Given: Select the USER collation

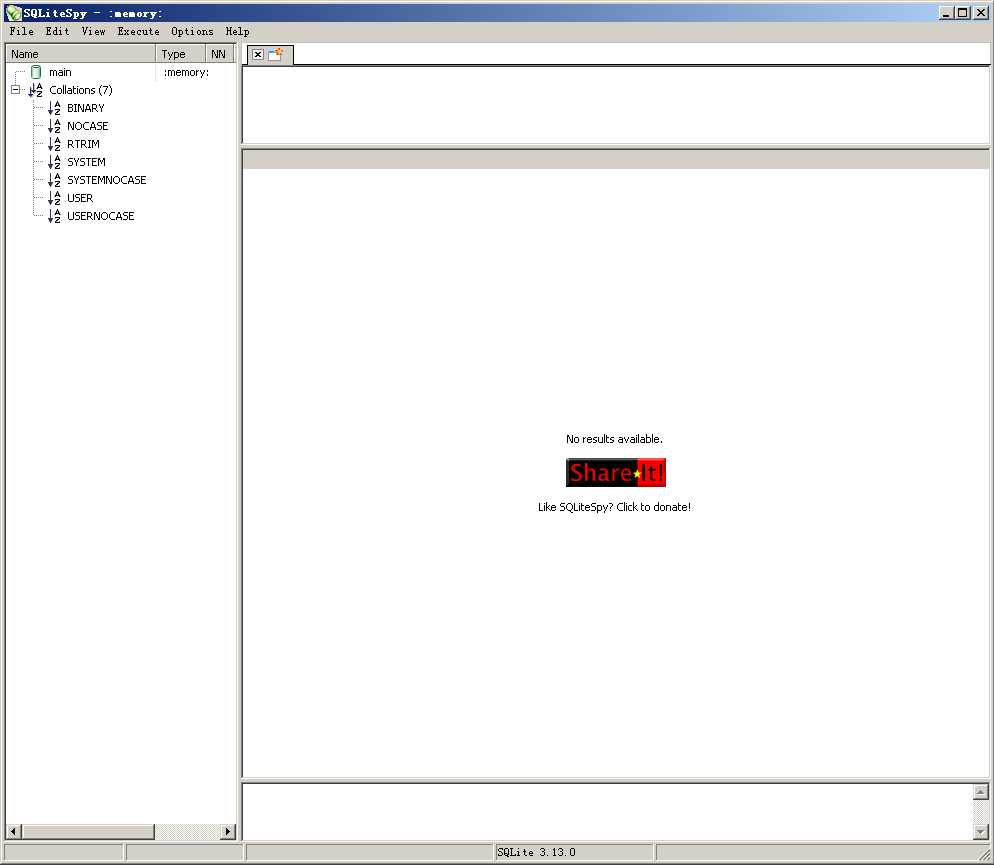Looking at the screenshot, I should (x=80, y=198).
